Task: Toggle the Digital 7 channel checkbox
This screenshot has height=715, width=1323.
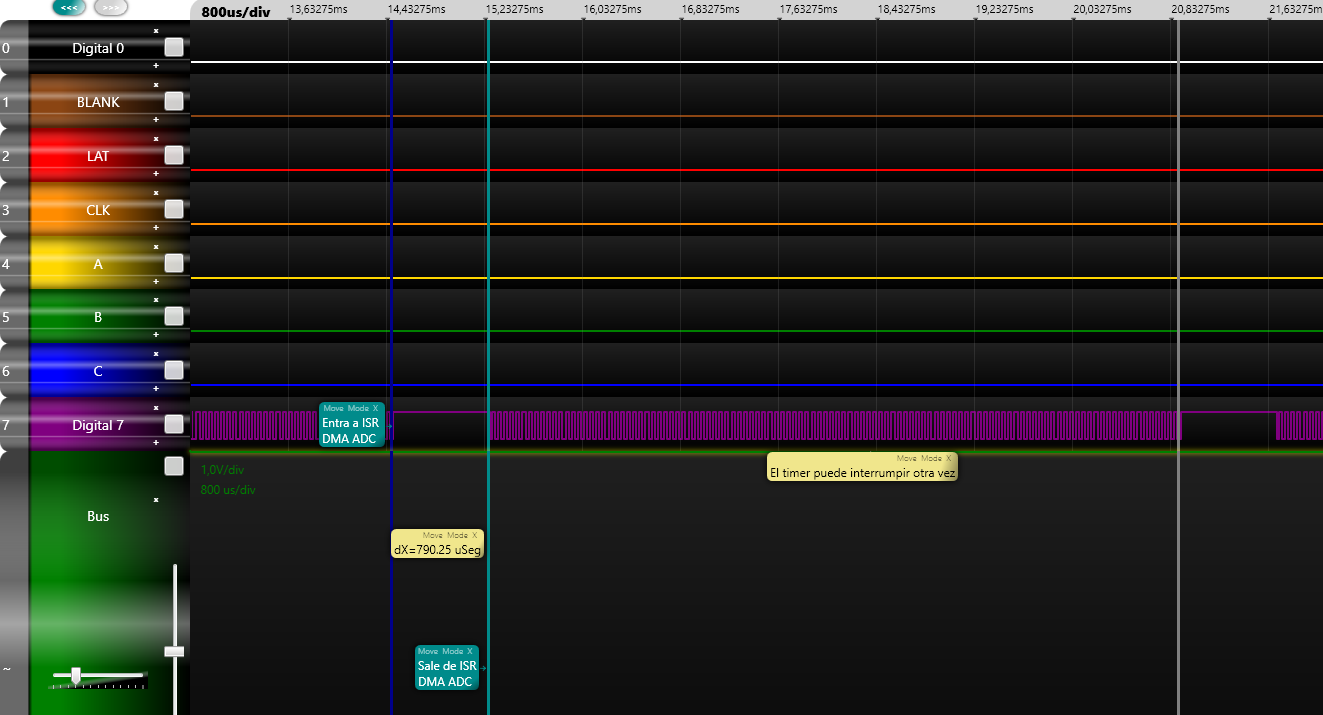Action: [x=174, y=424]
